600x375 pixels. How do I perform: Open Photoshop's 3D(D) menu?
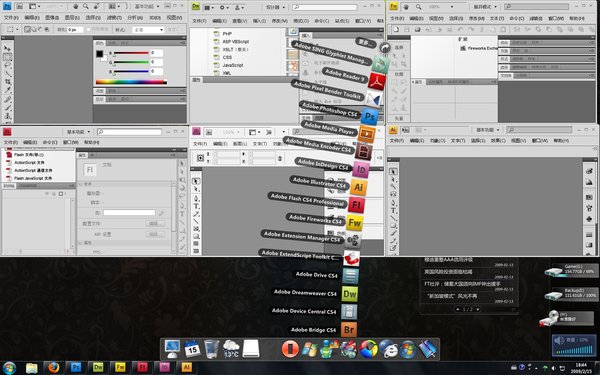click(155, 18)
